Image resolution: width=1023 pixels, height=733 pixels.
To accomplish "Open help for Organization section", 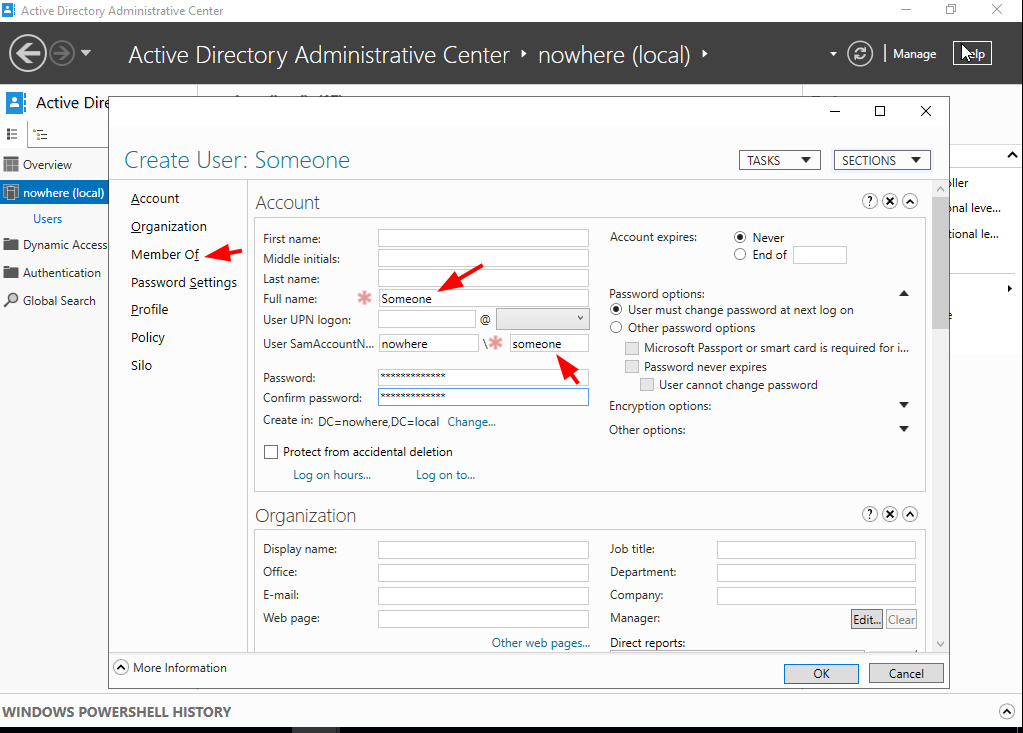I will [870, 515].
